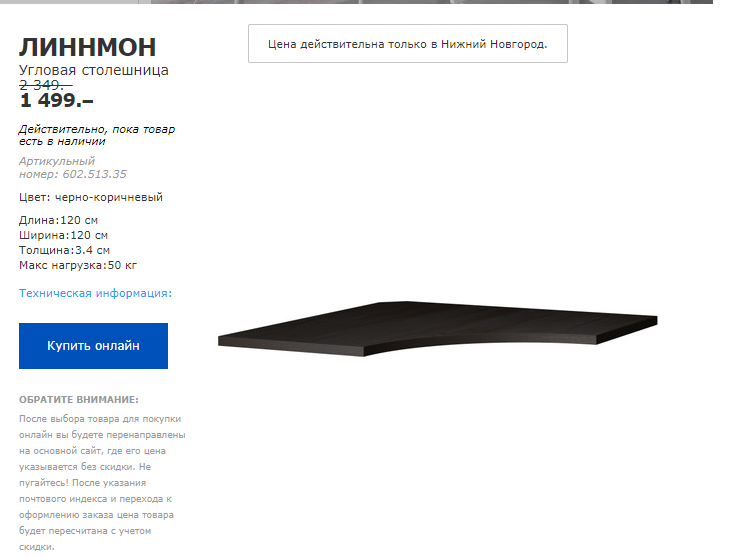Click the crossed-out price 2 349
The width and height of the screenshot is (732, 558).
click(45, 85)
